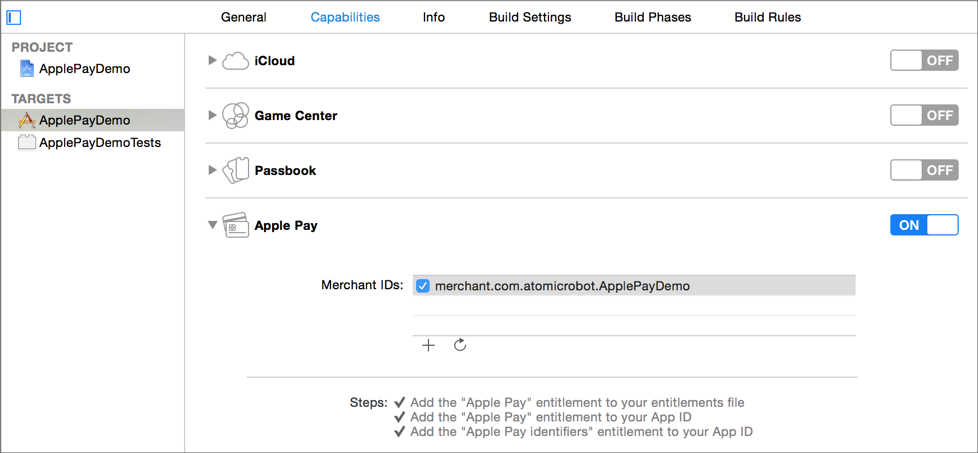Screen dimensions: 978x453
Task: Click the Game Center bubbles icon
Action: point(235,115)
